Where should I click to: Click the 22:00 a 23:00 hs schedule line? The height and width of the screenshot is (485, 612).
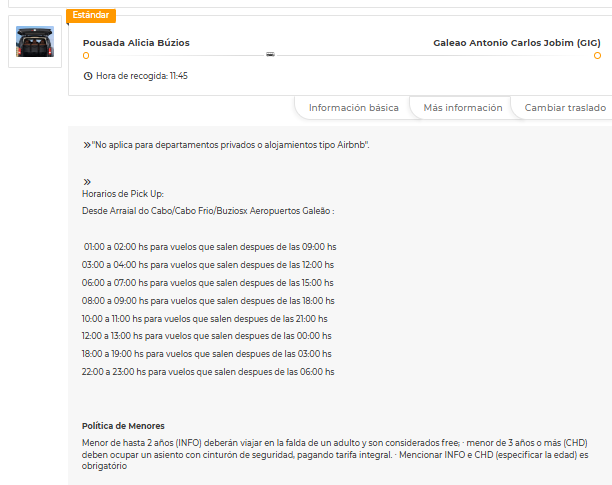[208, 372]
